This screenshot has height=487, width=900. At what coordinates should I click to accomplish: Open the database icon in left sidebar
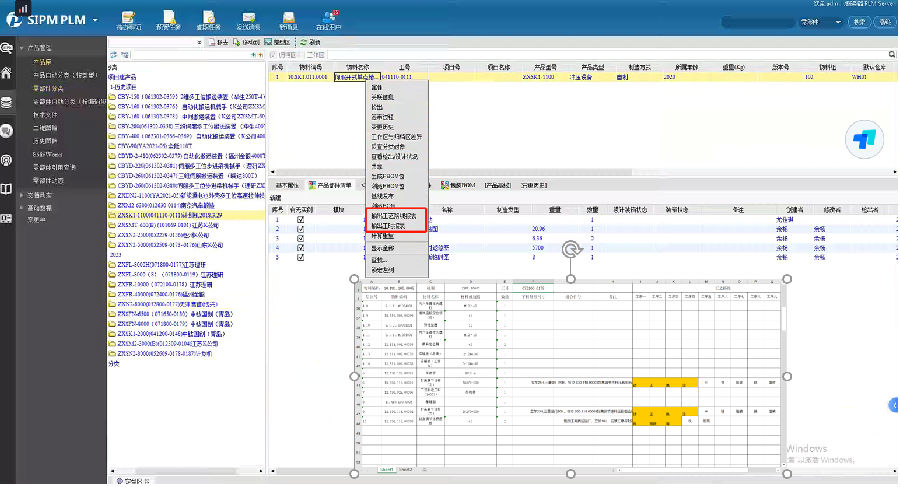point(8,102)
